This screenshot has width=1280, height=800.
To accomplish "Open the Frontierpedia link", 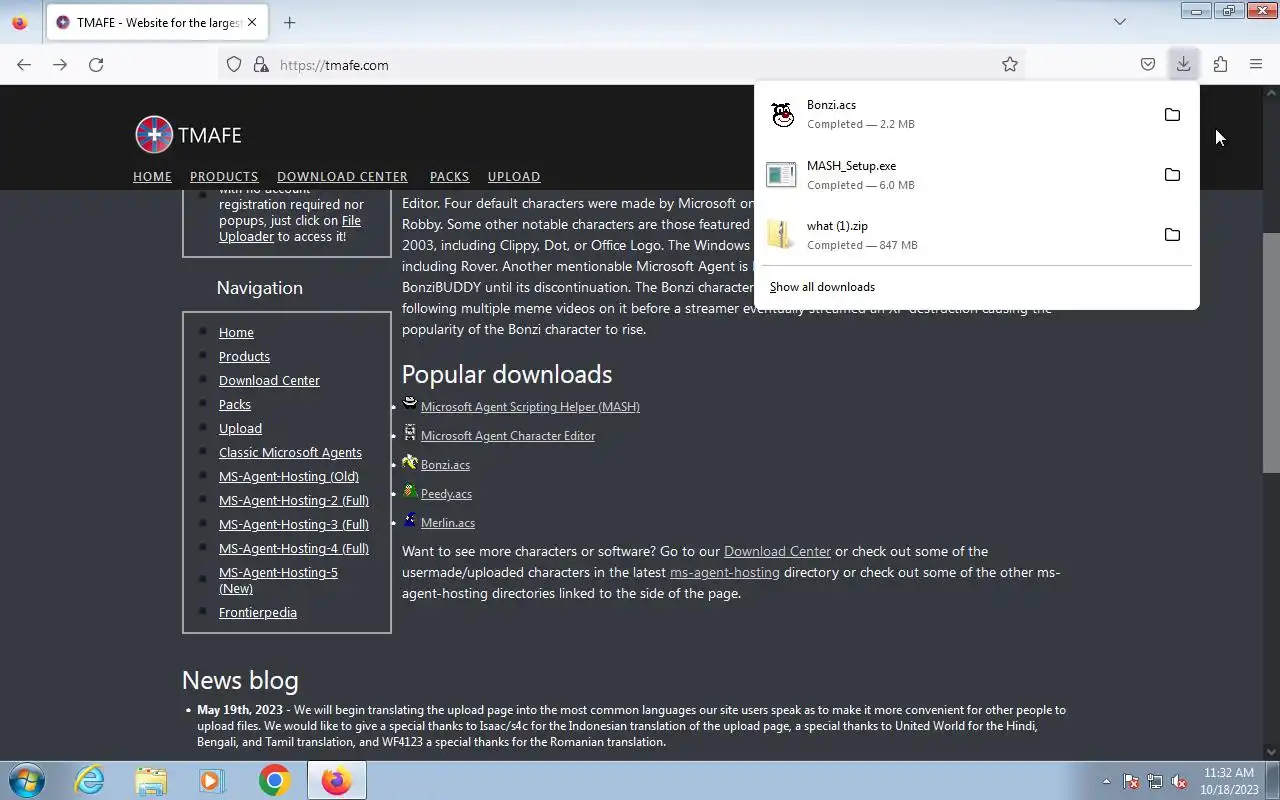I will [258, 612].
